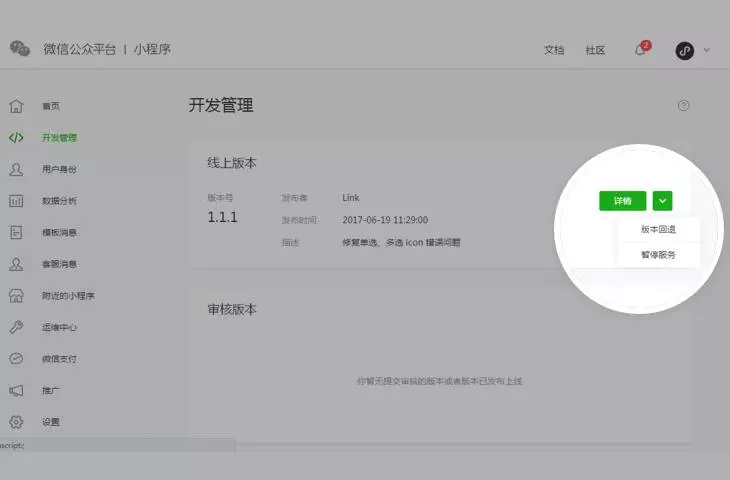Choose 版本回退 from the dropdown menu
Screen dimensions: 730x480
658,230
